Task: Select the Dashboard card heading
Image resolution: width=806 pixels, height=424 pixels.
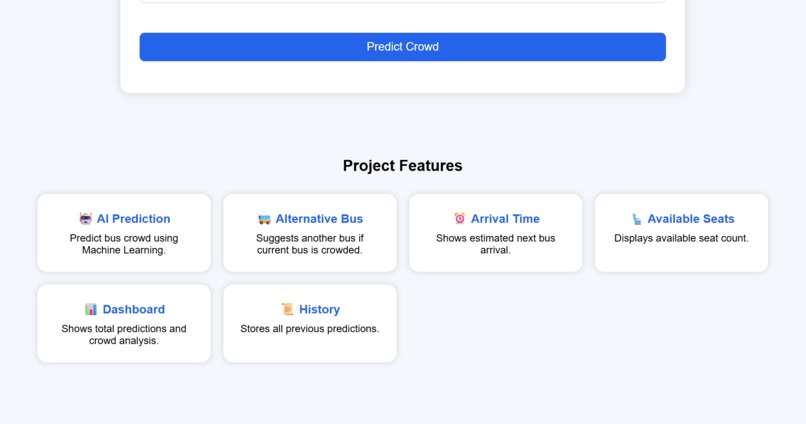Action: point(134,309)
